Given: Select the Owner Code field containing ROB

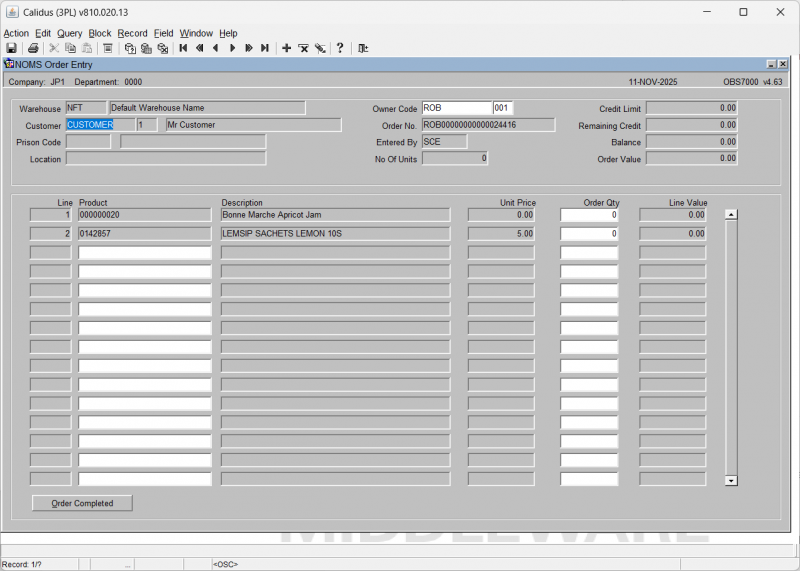Looking at the screenshot, I should [456, 108].
